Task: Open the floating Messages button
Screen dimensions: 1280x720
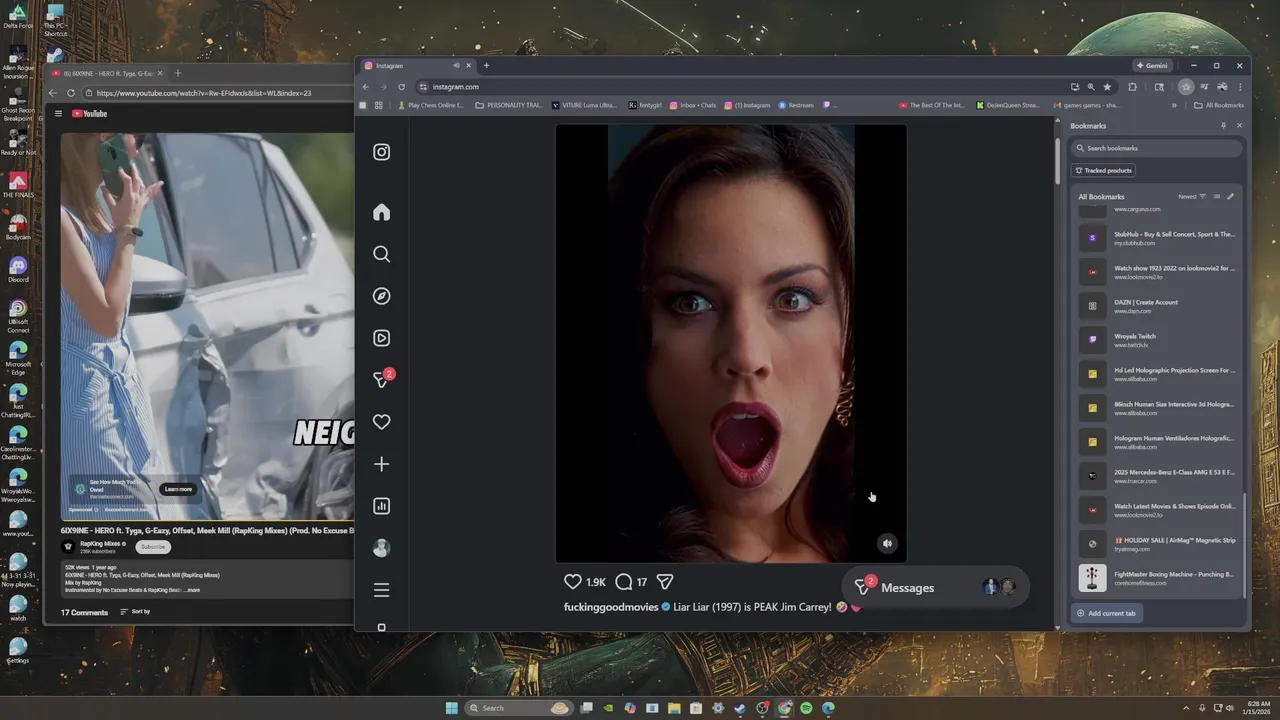Action: tap(935, 588)
